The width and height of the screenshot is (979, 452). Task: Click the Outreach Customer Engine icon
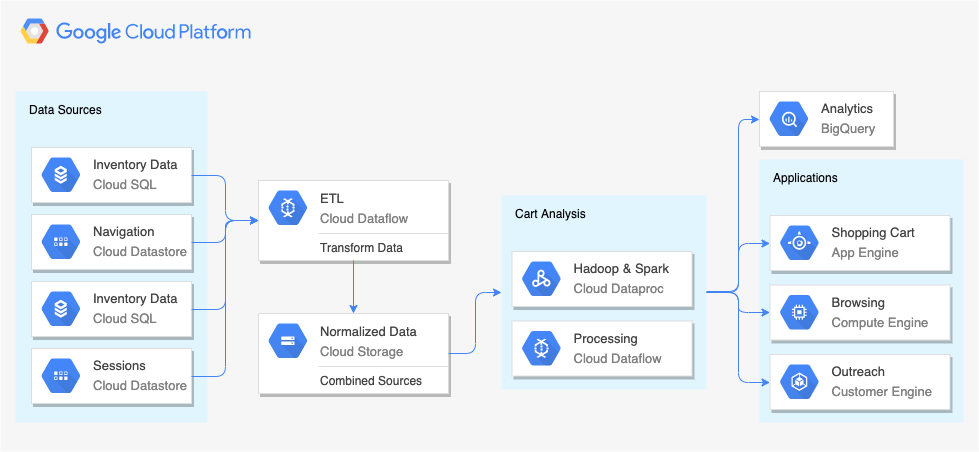(799, 382)
